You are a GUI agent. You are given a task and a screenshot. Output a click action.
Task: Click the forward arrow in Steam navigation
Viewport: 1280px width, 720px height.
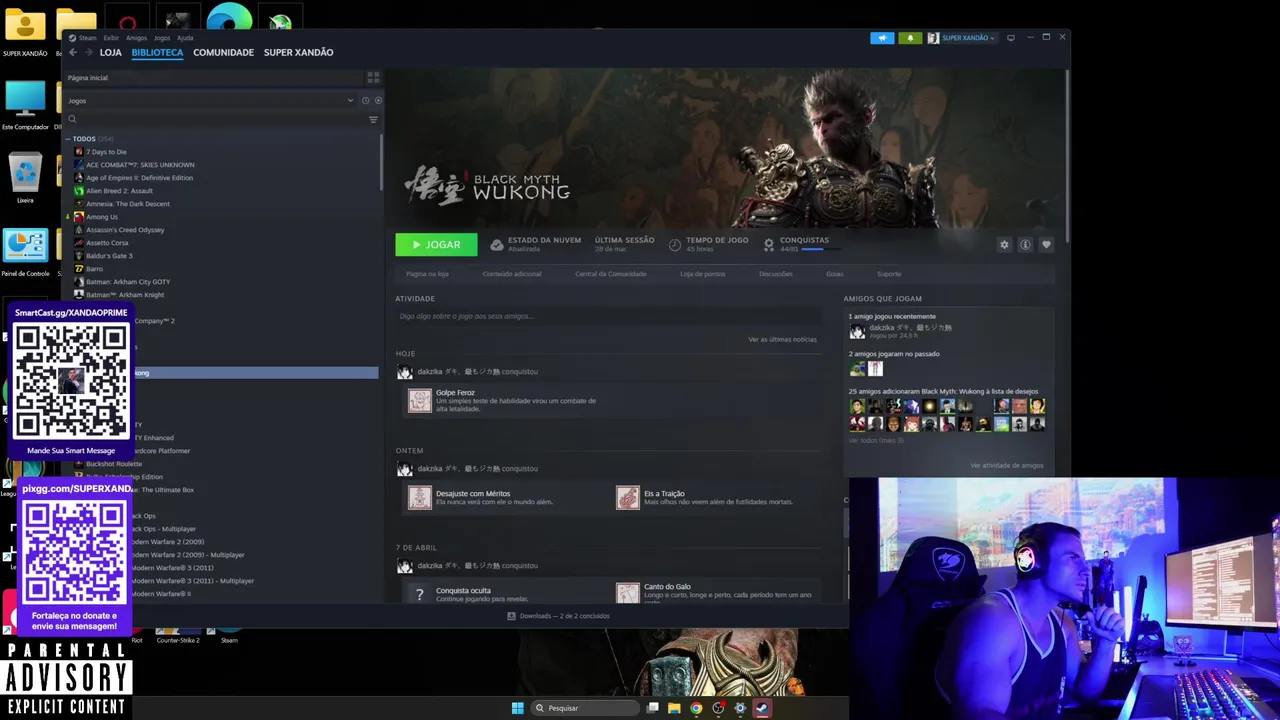pos(88,52)
